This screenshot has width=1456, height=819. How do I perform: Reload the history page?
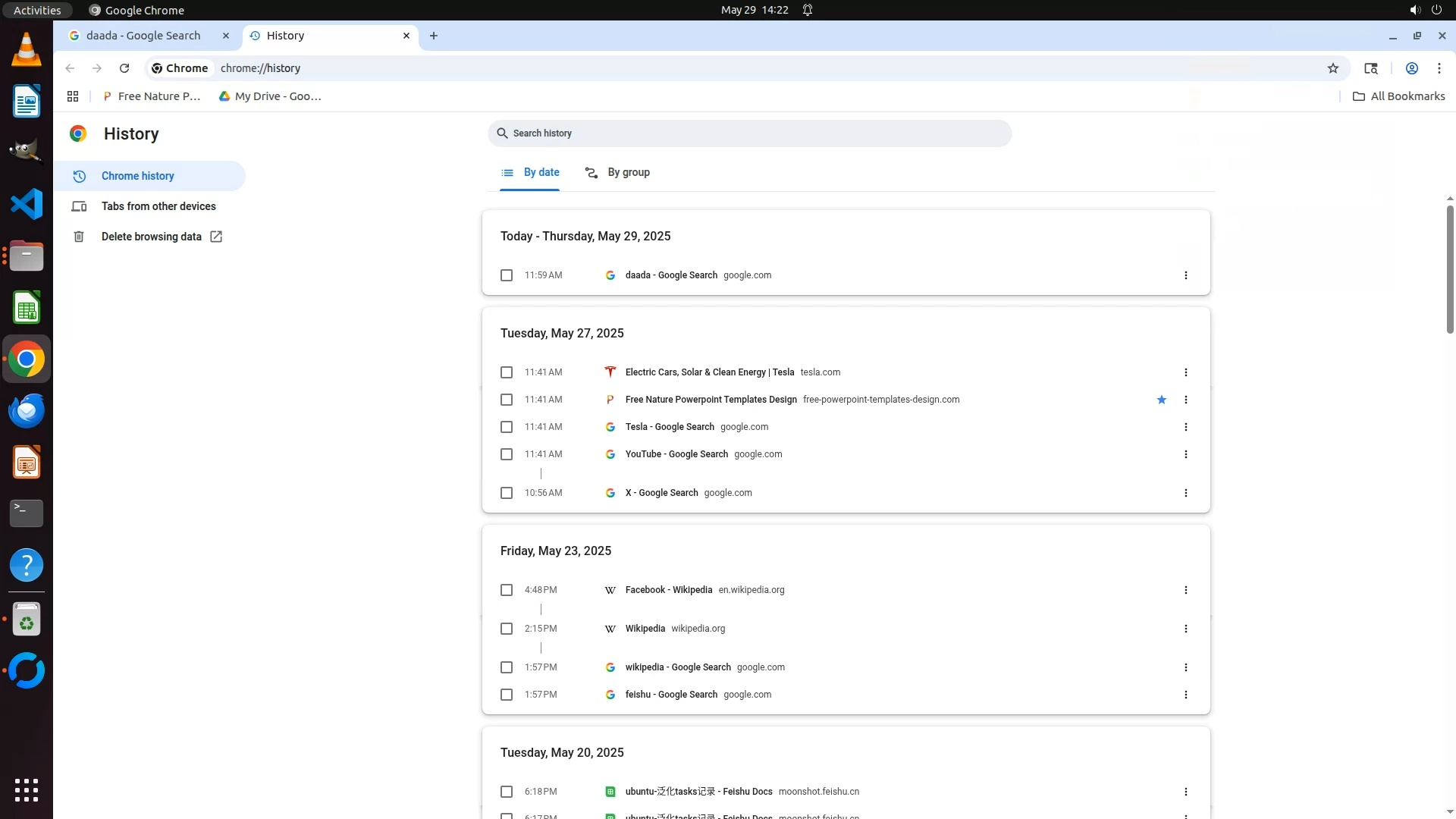pyautogui.click(x=124, y=68)
